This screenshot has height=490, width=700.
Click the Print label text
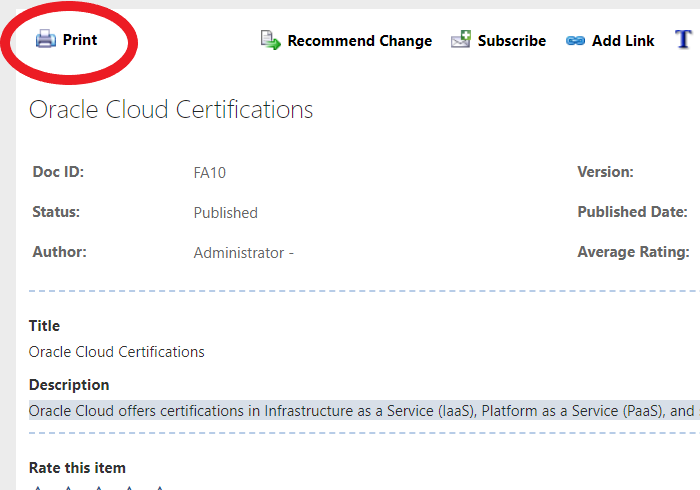pyautogui.click(x=80, y=40)
